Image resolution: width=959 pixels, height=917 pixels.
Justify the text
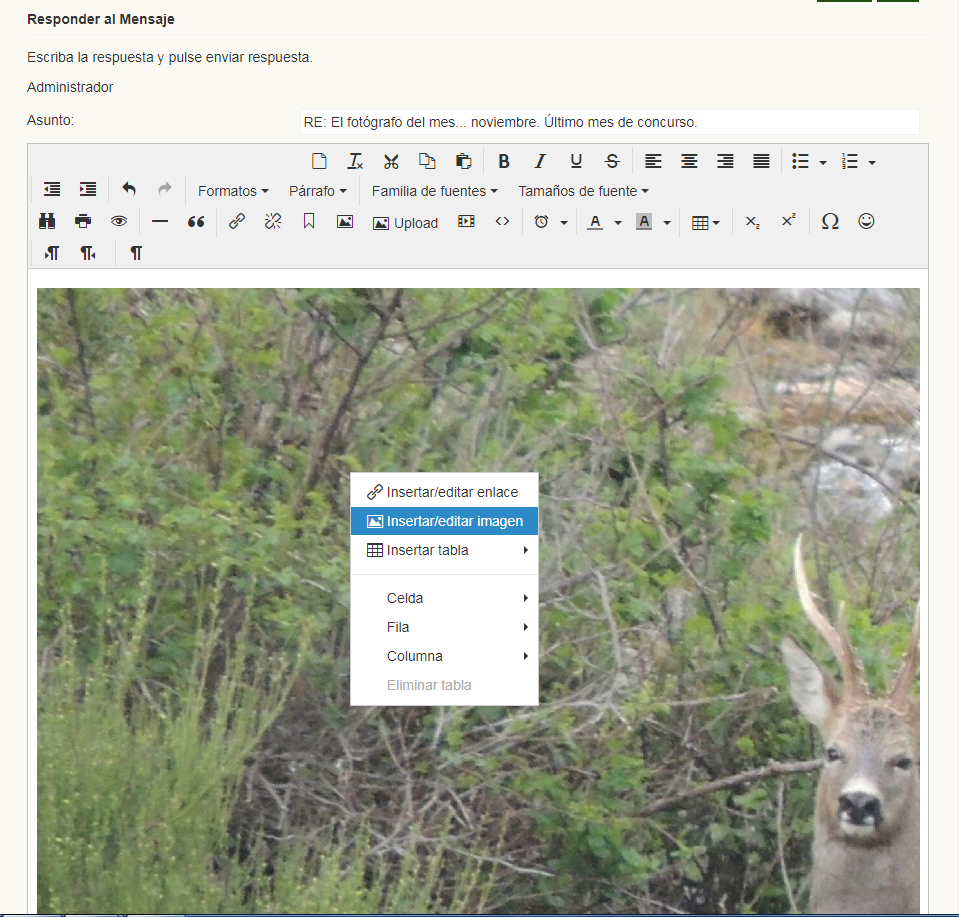coord(761,161)
